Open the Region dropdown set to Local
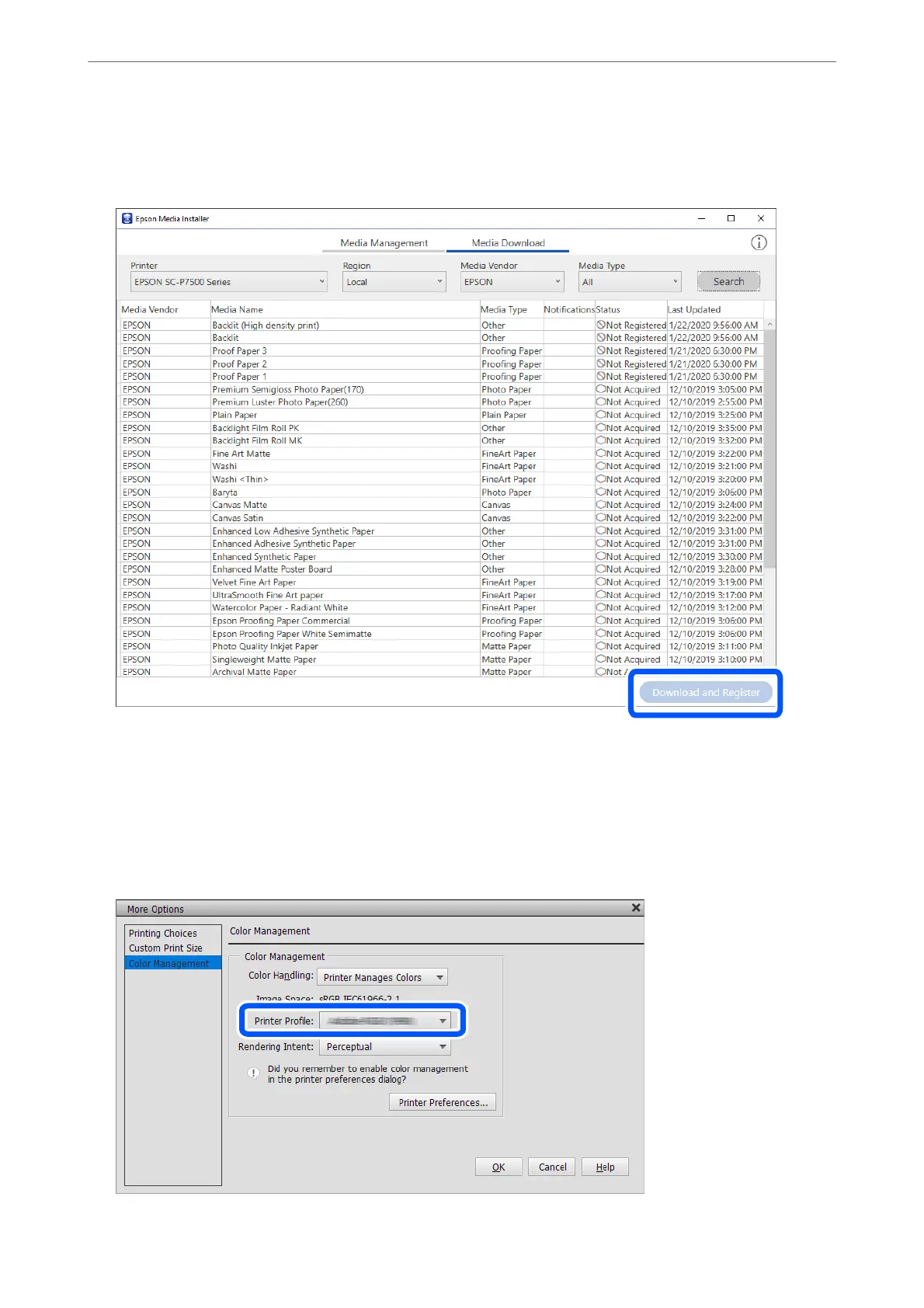The width and height of the screenshot is (924, 1308). tap(394, 282)
